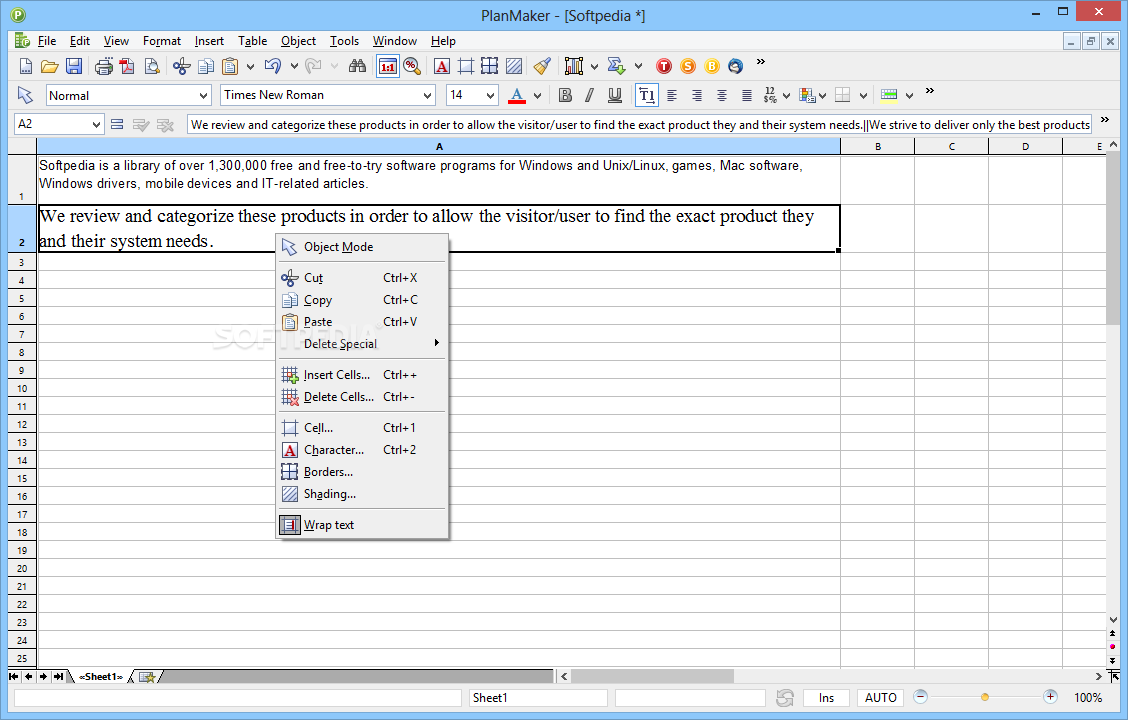Choose Character... from the context menu
1128x720 pixels.
(362, 450)
